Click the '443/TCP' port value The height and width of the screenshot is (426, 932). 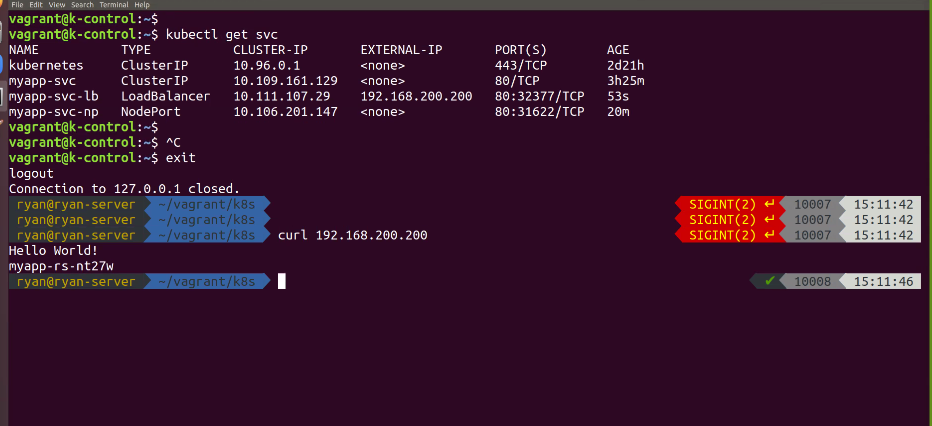tap(521, 65)
